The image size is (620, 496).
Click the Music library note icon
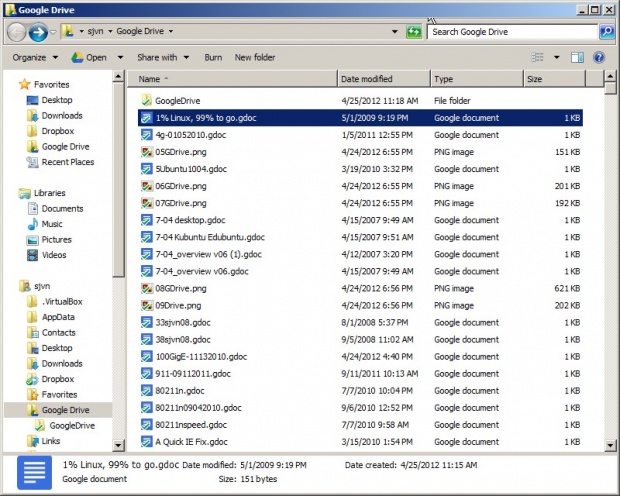click(x=32, y=224)
